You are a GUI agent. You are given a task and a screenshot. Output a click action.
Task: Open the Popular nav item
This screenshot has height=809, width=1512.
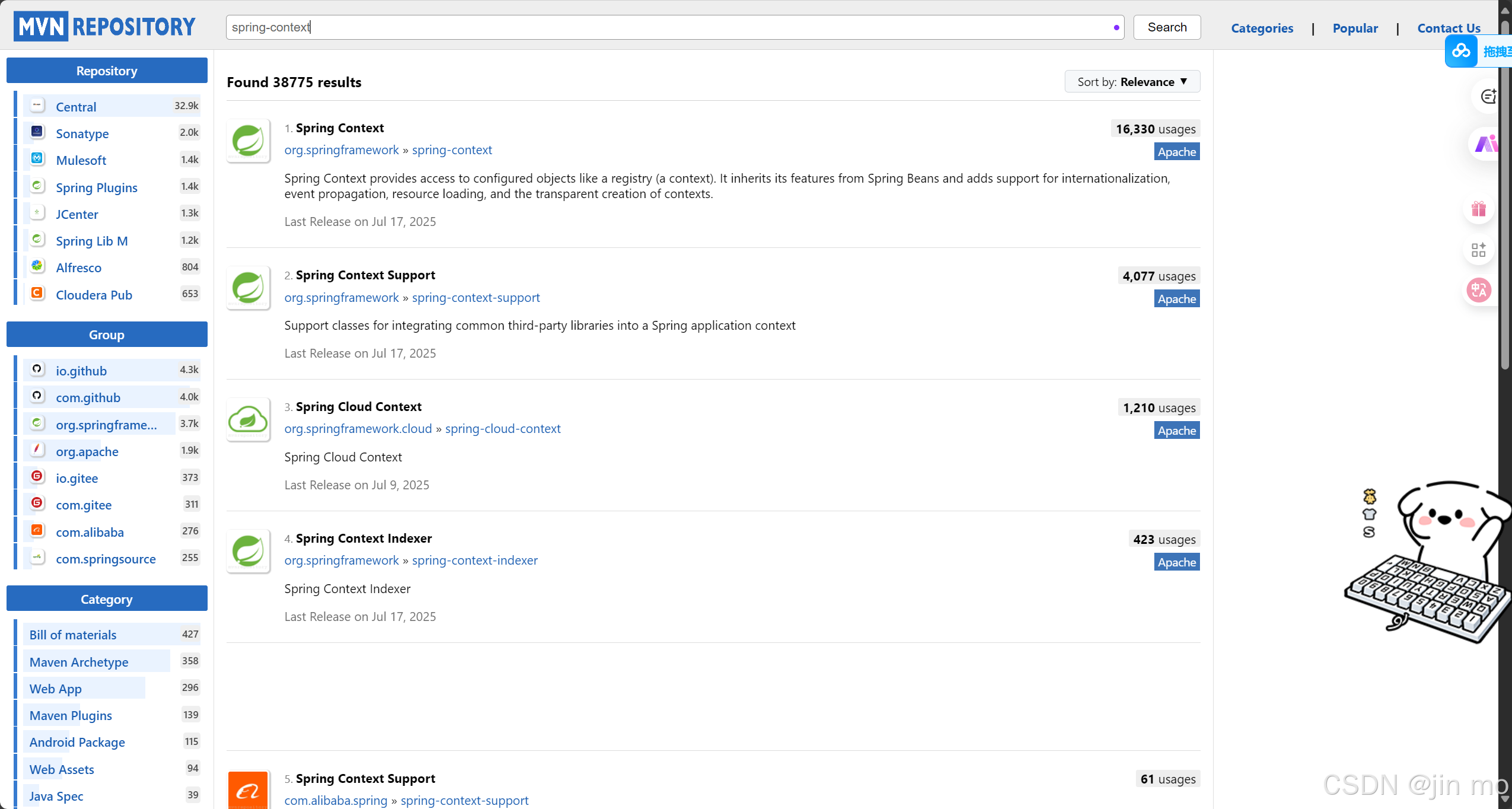point(1355,28)
